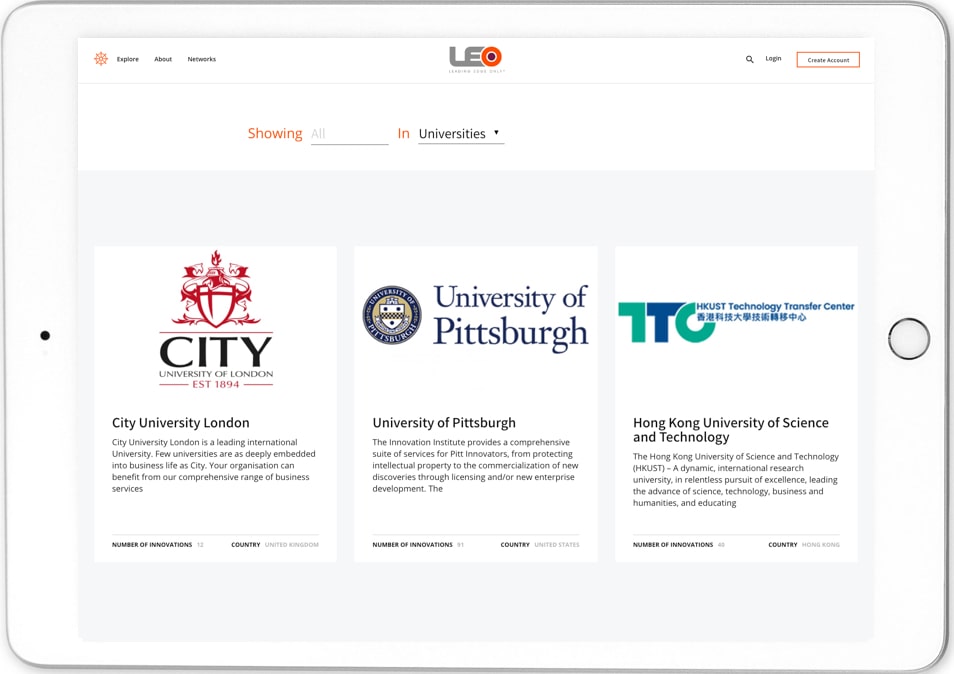Screen dimensions: 954x674
Task: Open the HKUST Technology Transfer Center logo
Action: [736, 321]
